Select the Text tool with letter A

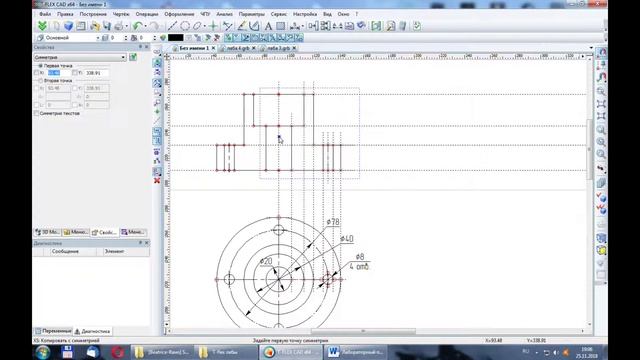[x=268, y=26]
